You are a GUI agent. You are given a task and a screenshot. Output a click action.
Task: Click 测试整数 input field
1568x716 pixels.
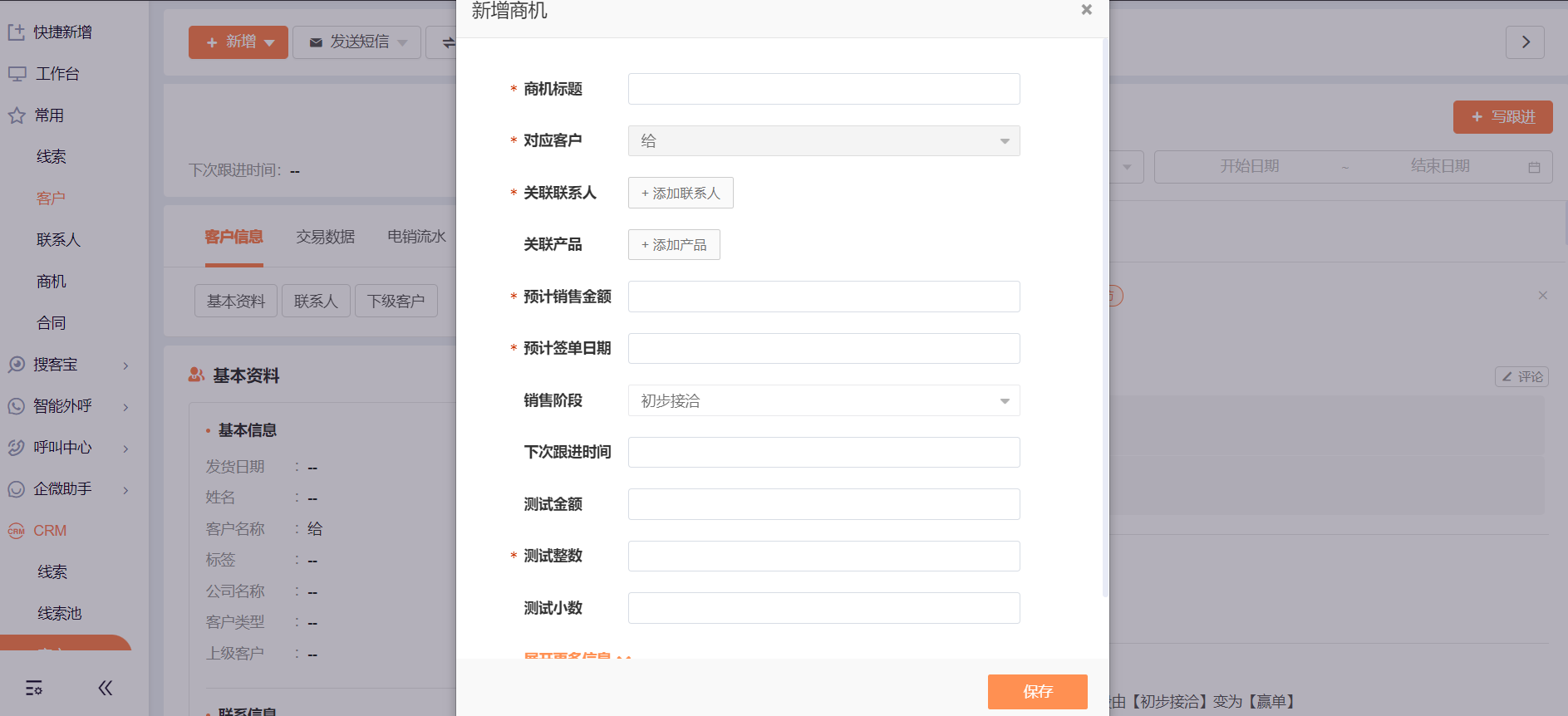coord(823,556)
